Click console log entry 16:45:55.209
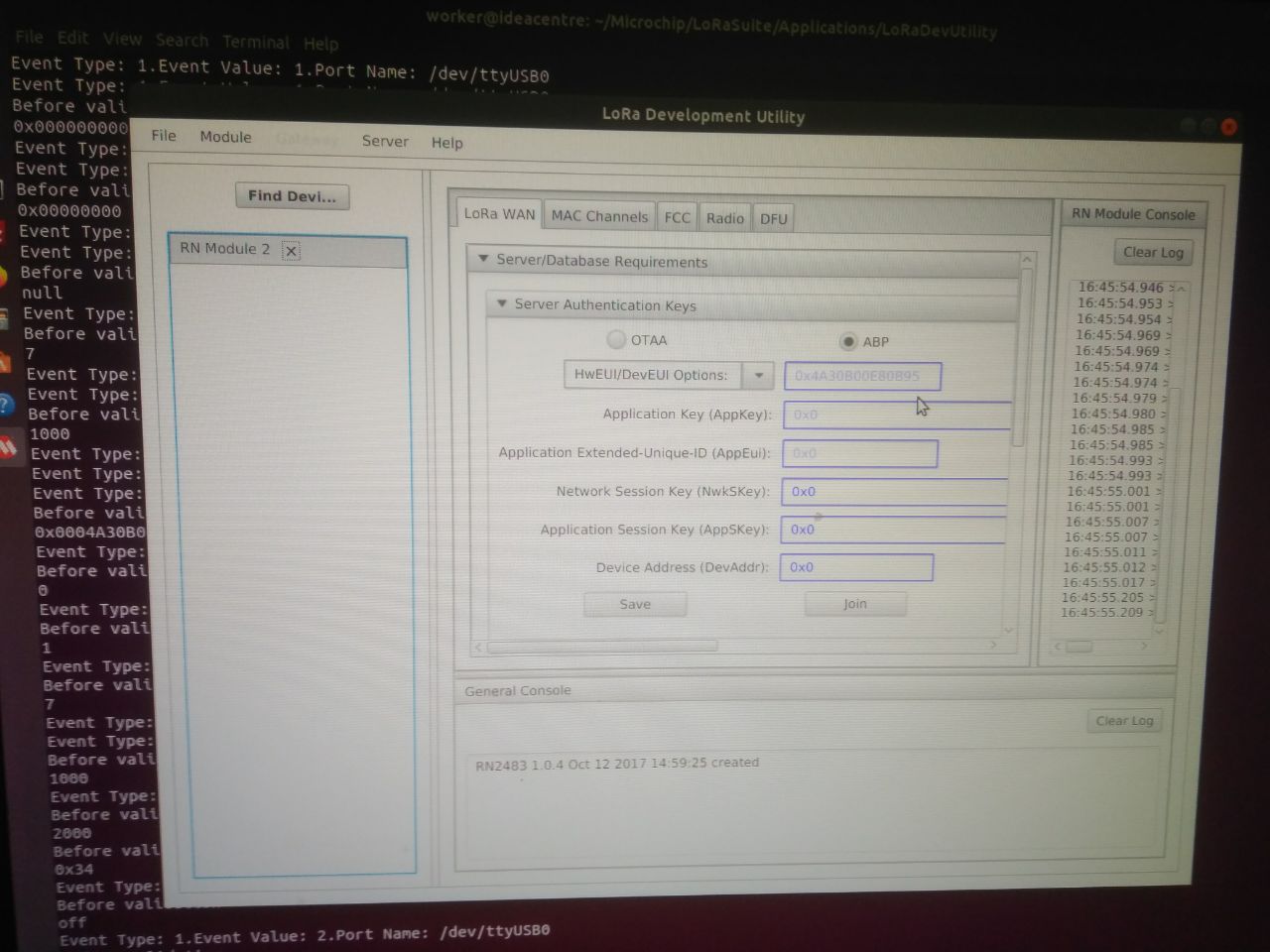 (1102, 612)
